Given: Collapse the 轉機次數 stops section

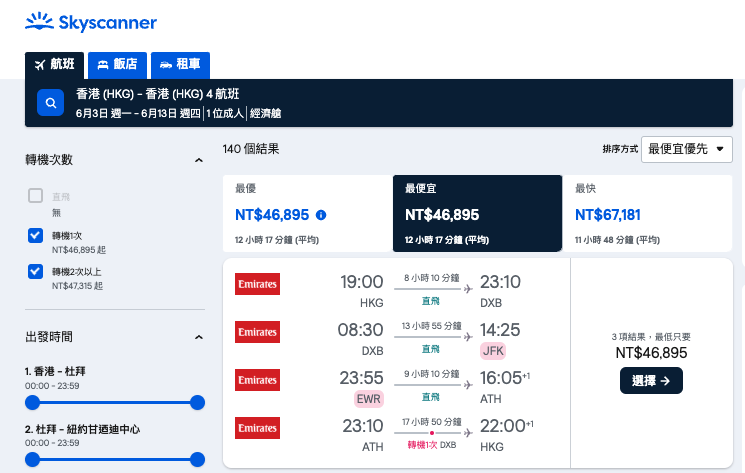Looking at the screenshot, I should [x=199, y=160].
